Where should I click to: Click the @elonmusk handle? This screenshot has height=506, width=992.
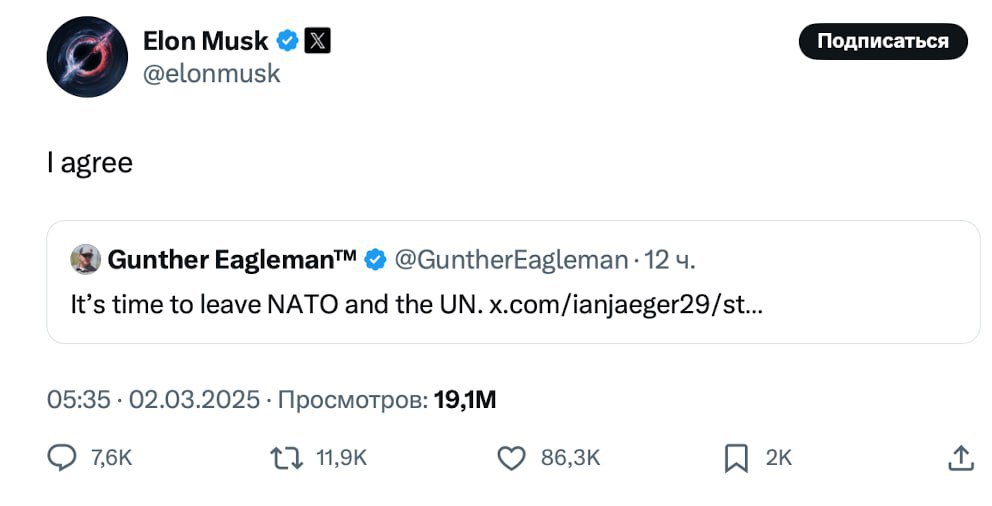tap(212, 74)
